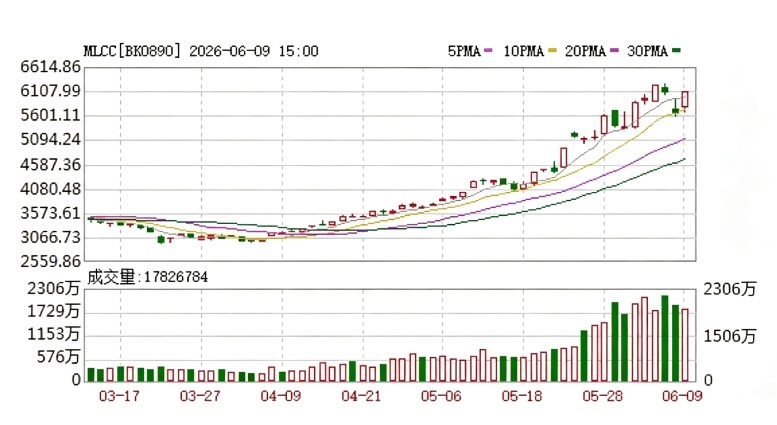Click the price axis value 5094.24

[50, 140]
